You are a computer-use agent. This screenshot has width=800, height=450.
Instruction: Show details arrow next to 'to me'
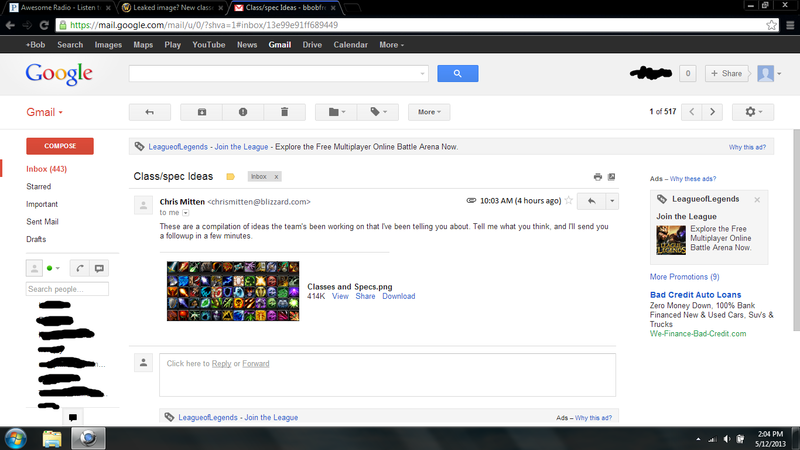coord(186,213)
